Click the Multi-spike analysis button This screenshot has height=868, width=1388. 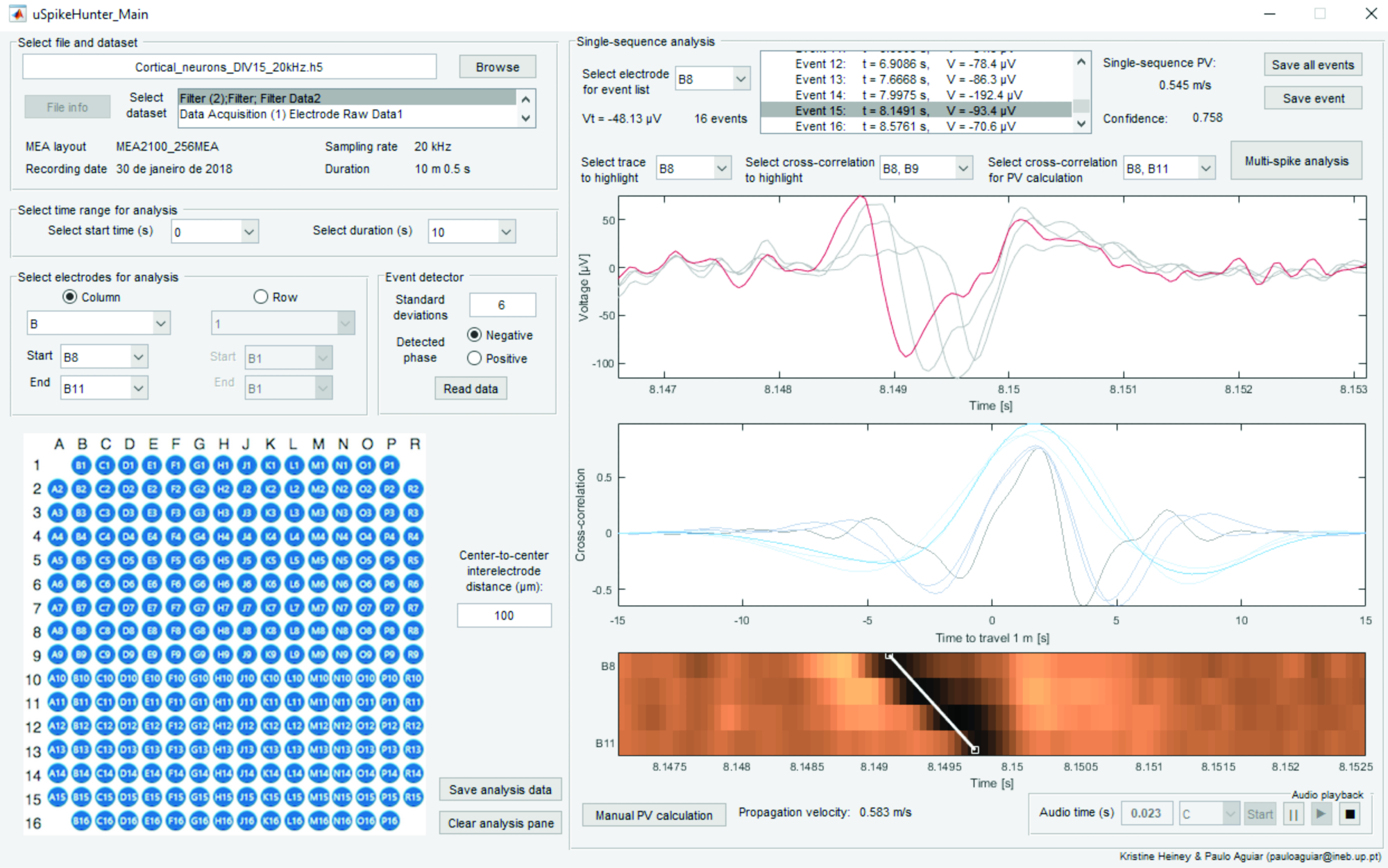(1296, 161)
